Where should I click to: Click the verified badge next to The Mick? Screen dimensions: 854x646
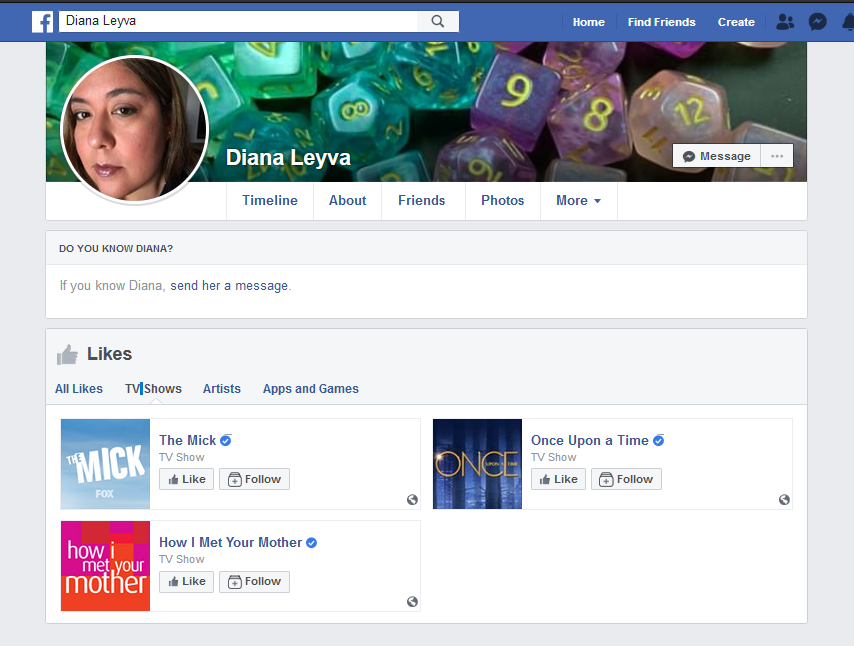pos(225,440)
